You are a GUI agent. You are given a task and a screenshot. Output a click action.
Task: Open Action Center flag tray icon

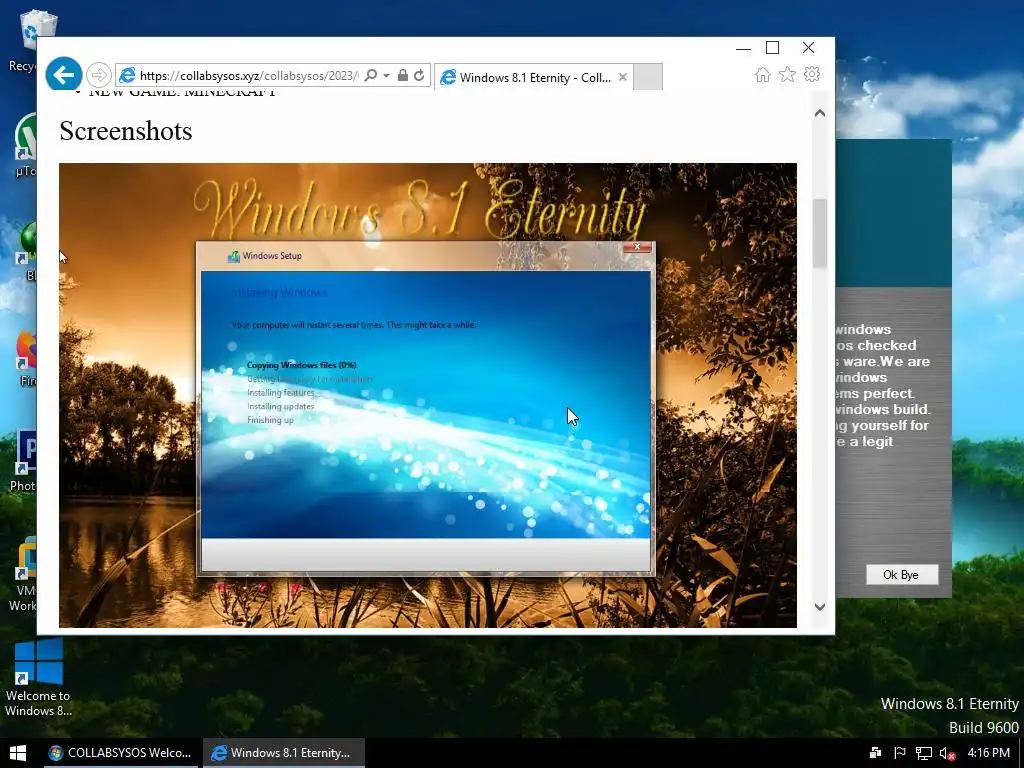pos(899,753)
